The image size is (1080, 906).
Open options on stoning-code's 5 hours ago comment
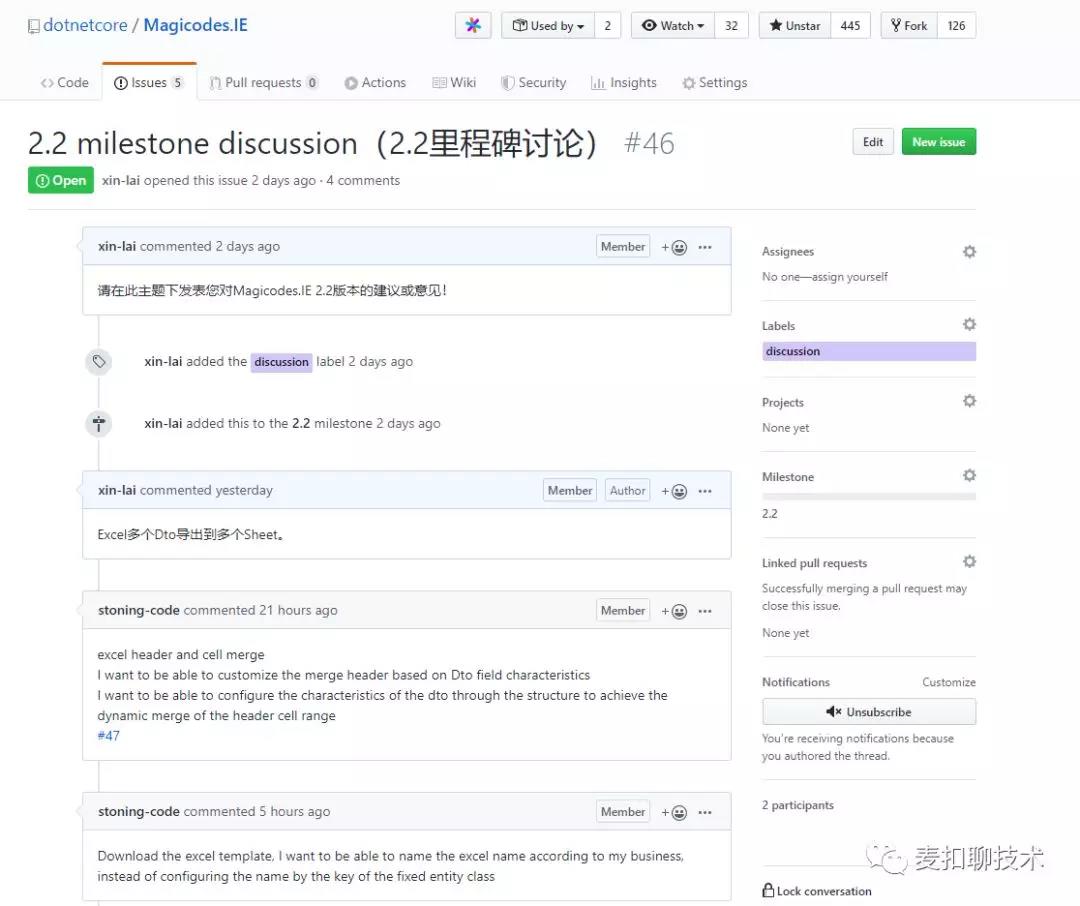tap(705, 812)
